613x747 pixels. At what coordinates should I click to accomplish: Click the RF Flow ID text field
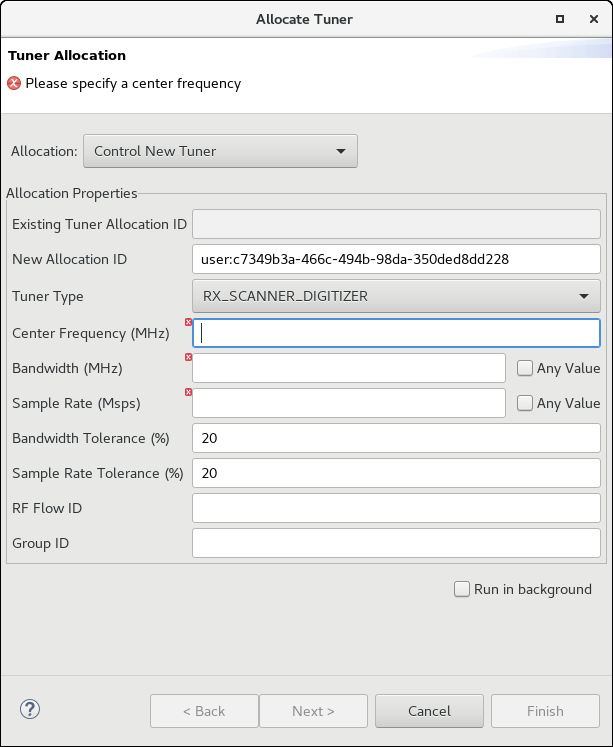(396, 508)
